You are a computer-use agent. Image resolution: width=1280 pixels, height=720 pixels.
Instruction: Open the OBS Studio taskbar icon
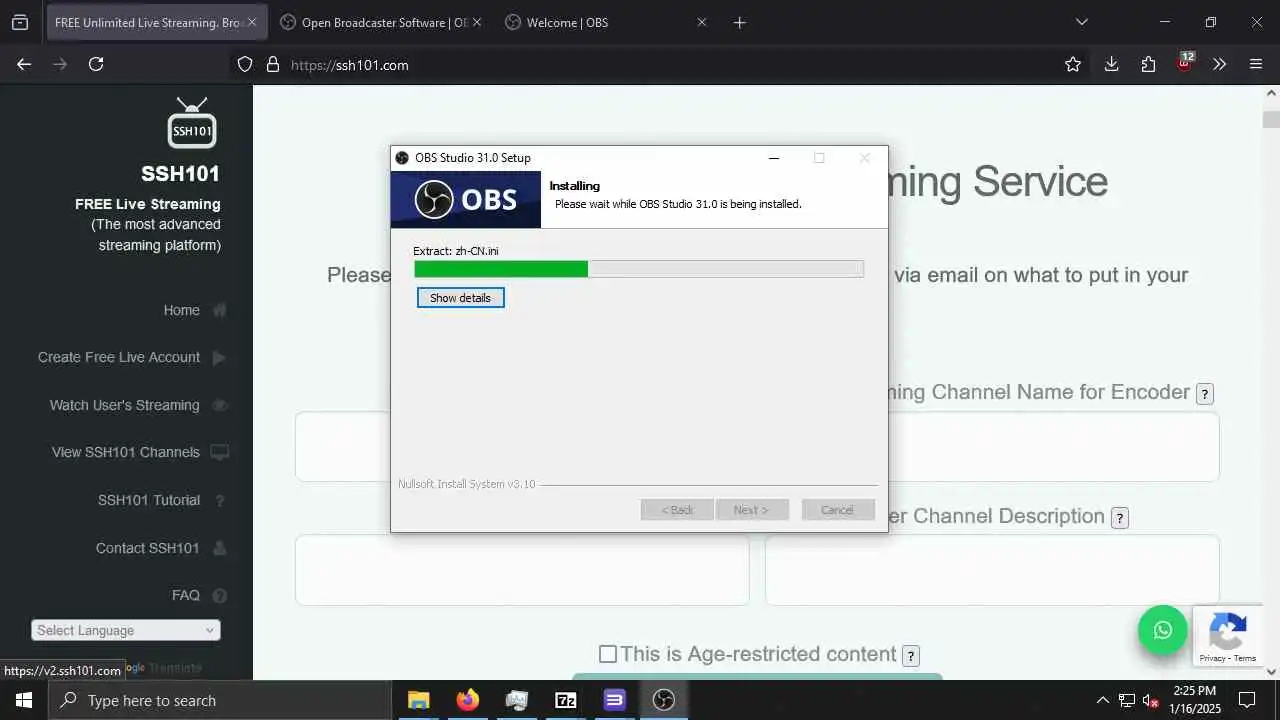(663, 700)
